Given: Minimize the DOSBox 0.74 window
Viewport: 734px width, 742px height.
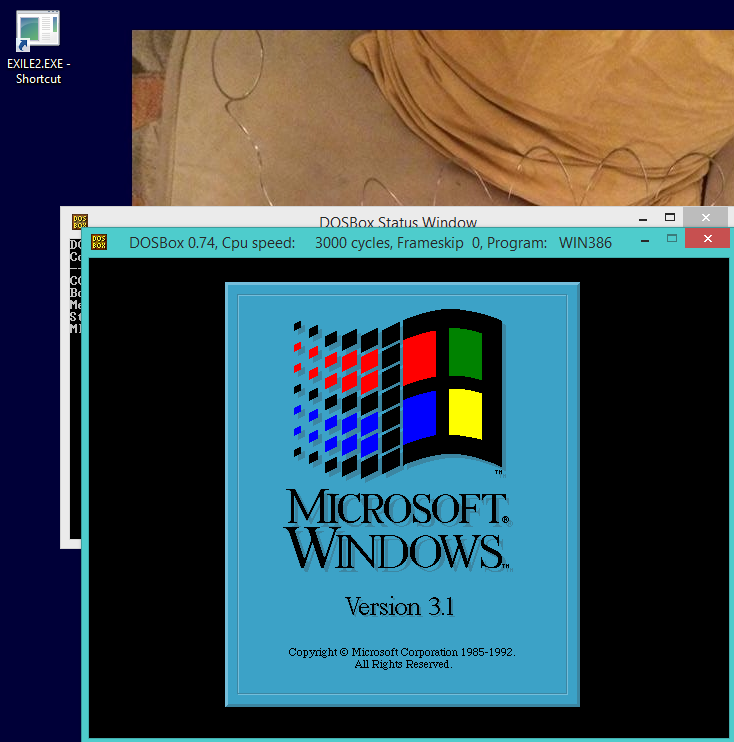Looking at the screenshot, I should [x=645, y=240].
